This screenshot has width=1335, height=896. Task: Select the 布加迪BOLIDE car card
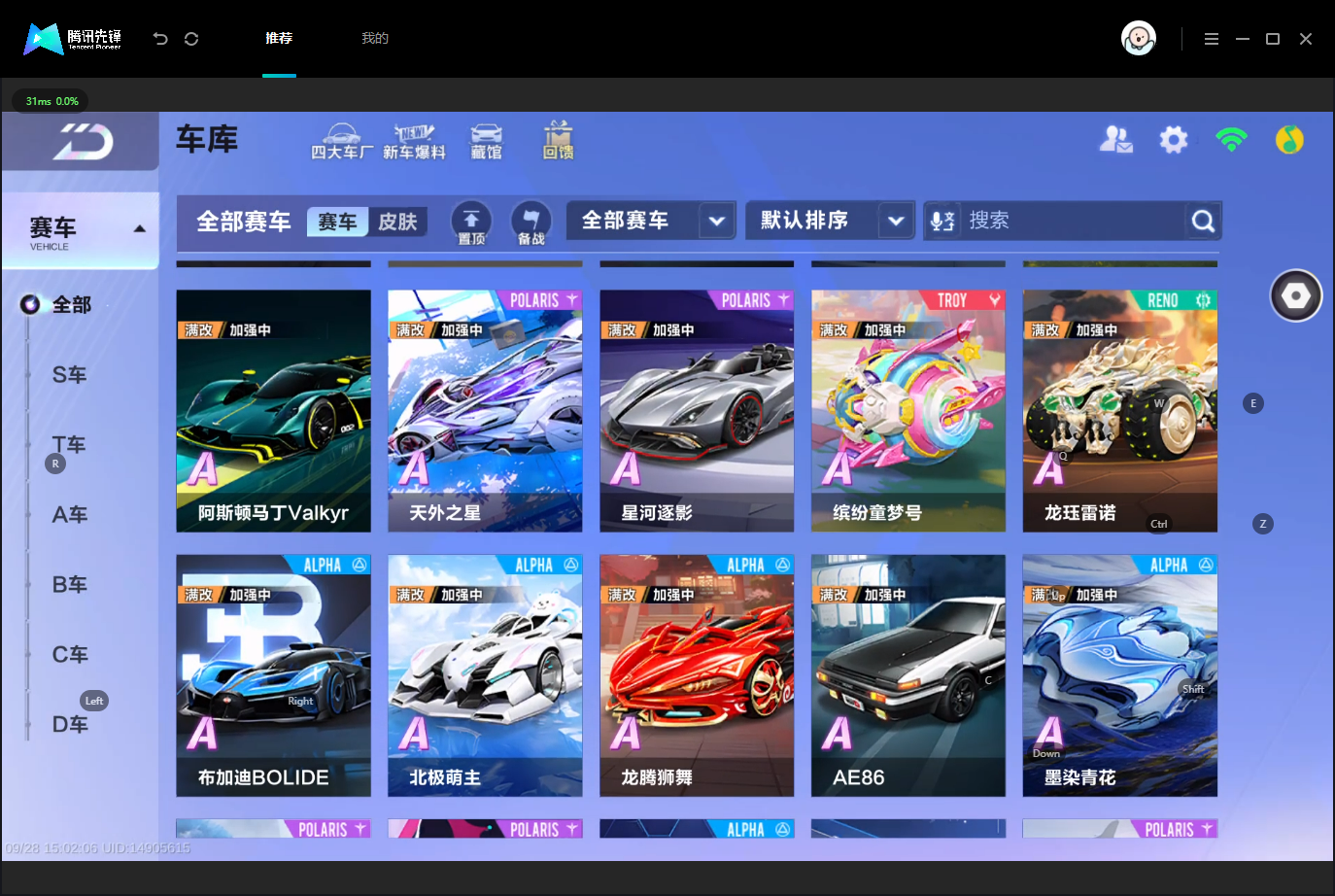[x=273, y=675]
